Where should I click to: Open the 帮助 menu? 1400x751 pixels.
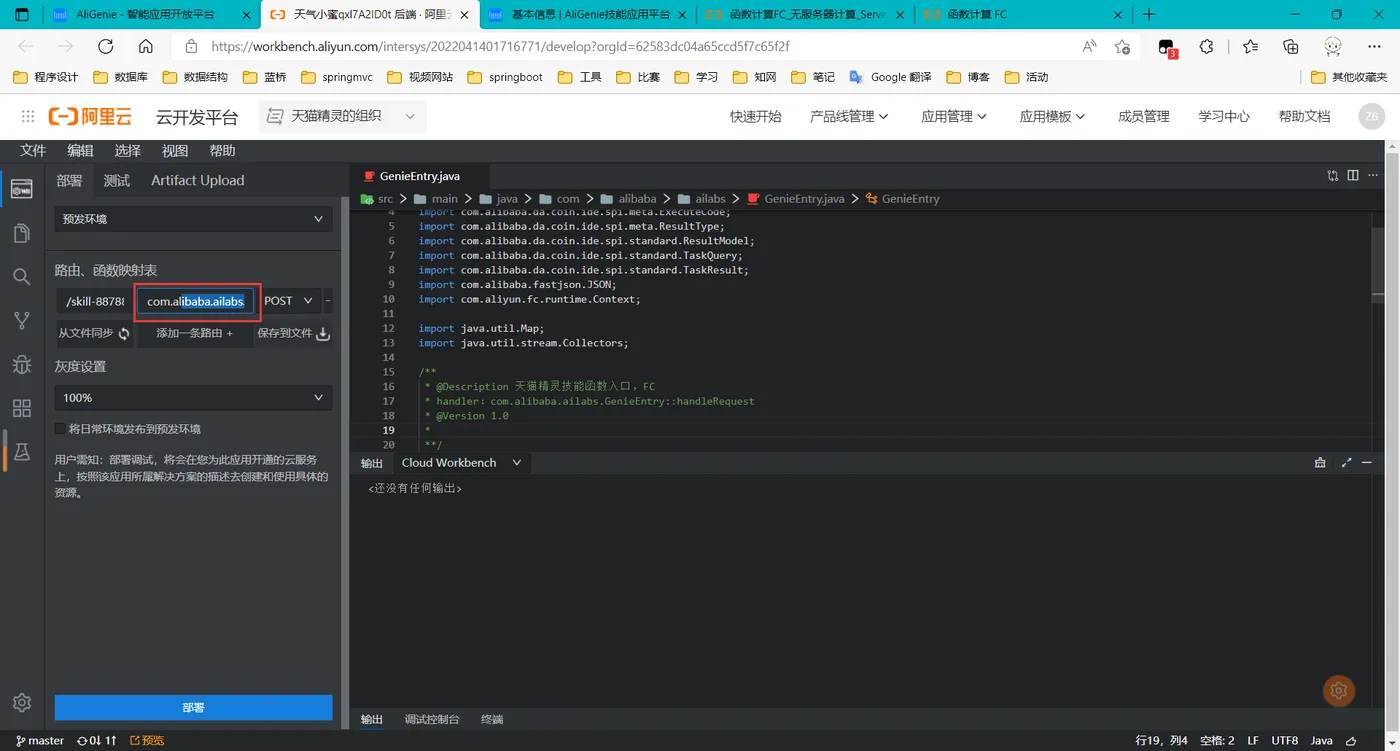pos(222,150)
